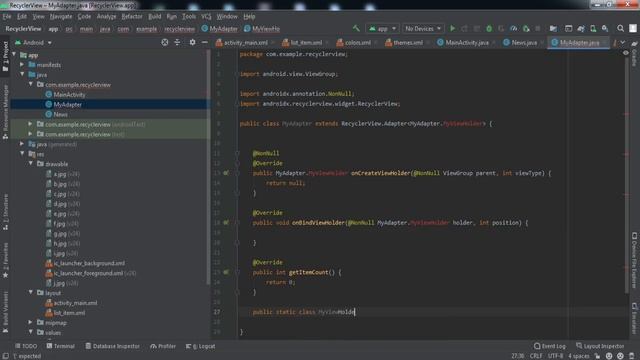Image resolution: width=640 pixels, height=360 pixels.
Task: Click override gutter icon for onBindViewHolder
Action: click(226, 223)
